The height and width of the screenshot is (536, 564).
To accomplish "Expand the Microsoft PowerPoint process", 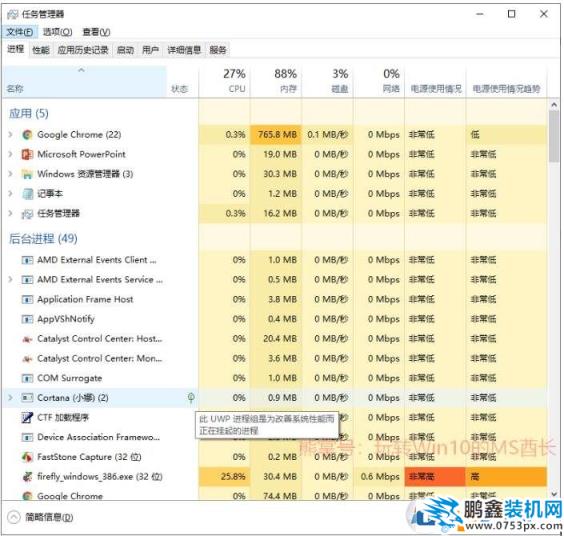I will click(10, 154).
